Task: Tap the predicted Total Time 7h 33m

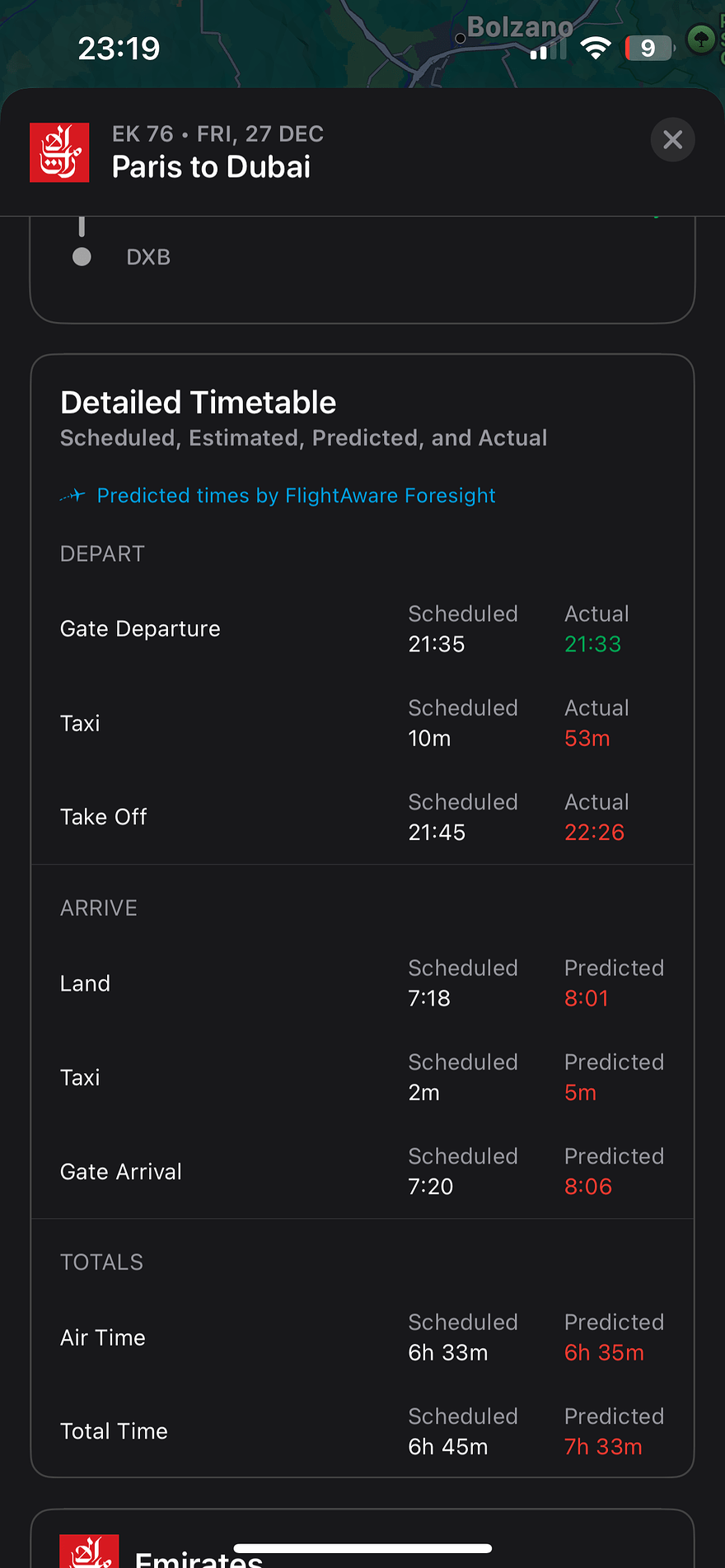Action: pyautogui.click(x=603, y=1447)
